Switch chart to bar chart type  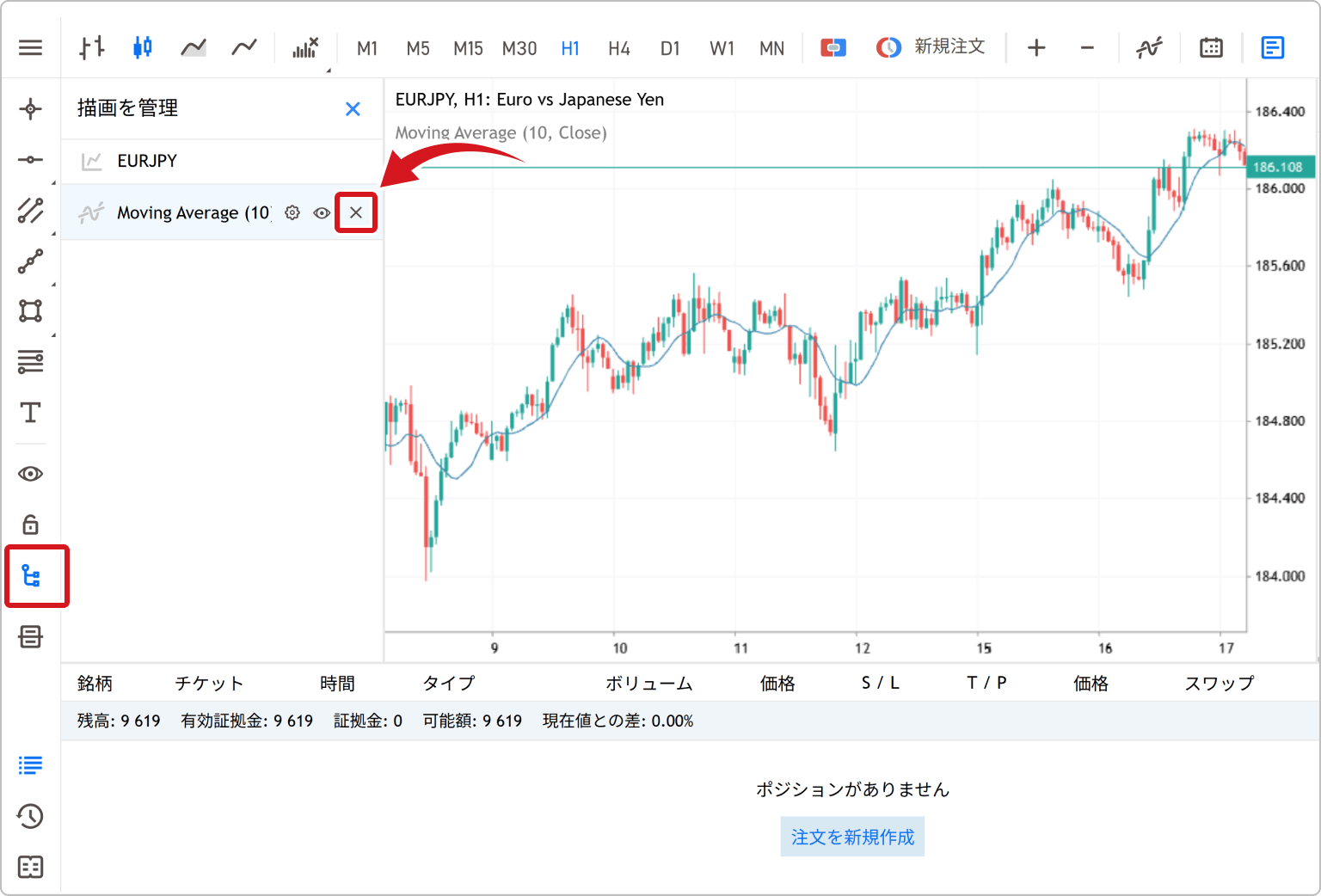point(92,47)
